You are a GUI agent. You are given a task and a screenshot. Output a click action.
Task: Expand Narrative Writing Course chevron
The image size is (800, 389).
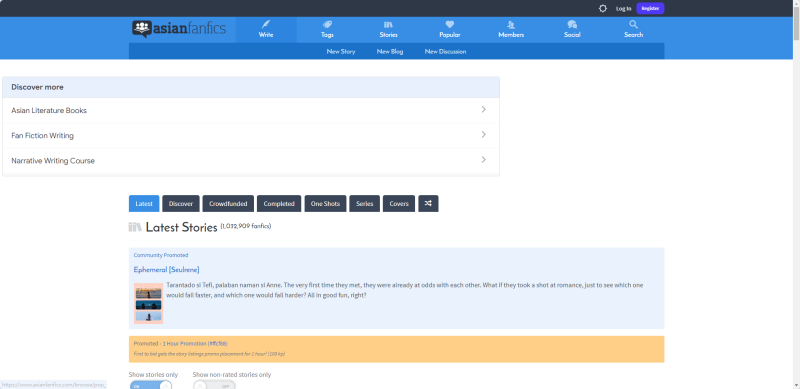pos(484,159)
